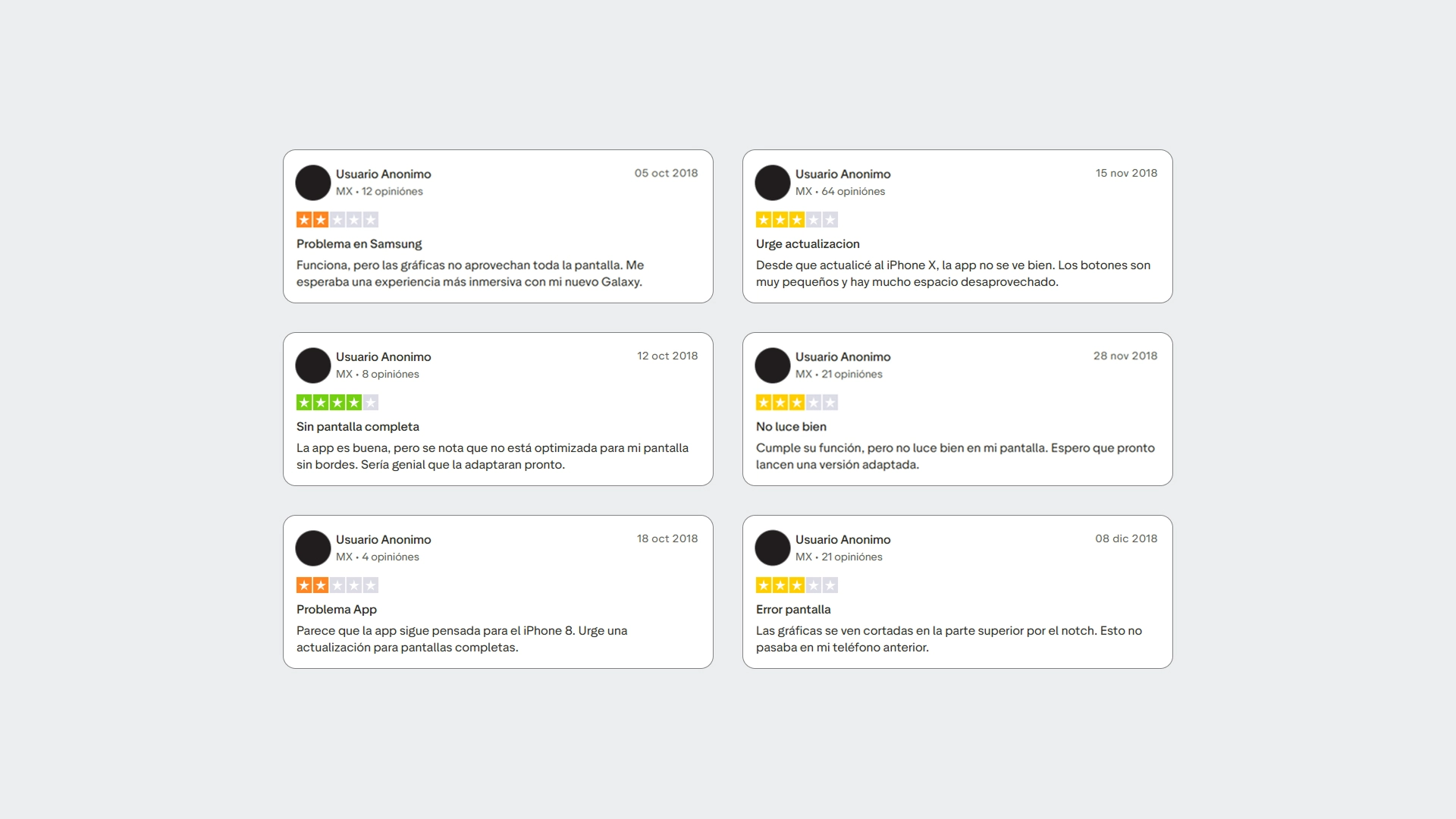Click the avatar on the "Problema en Samsung" review
Screen dimensions: 1456x819
click(312, 183)
